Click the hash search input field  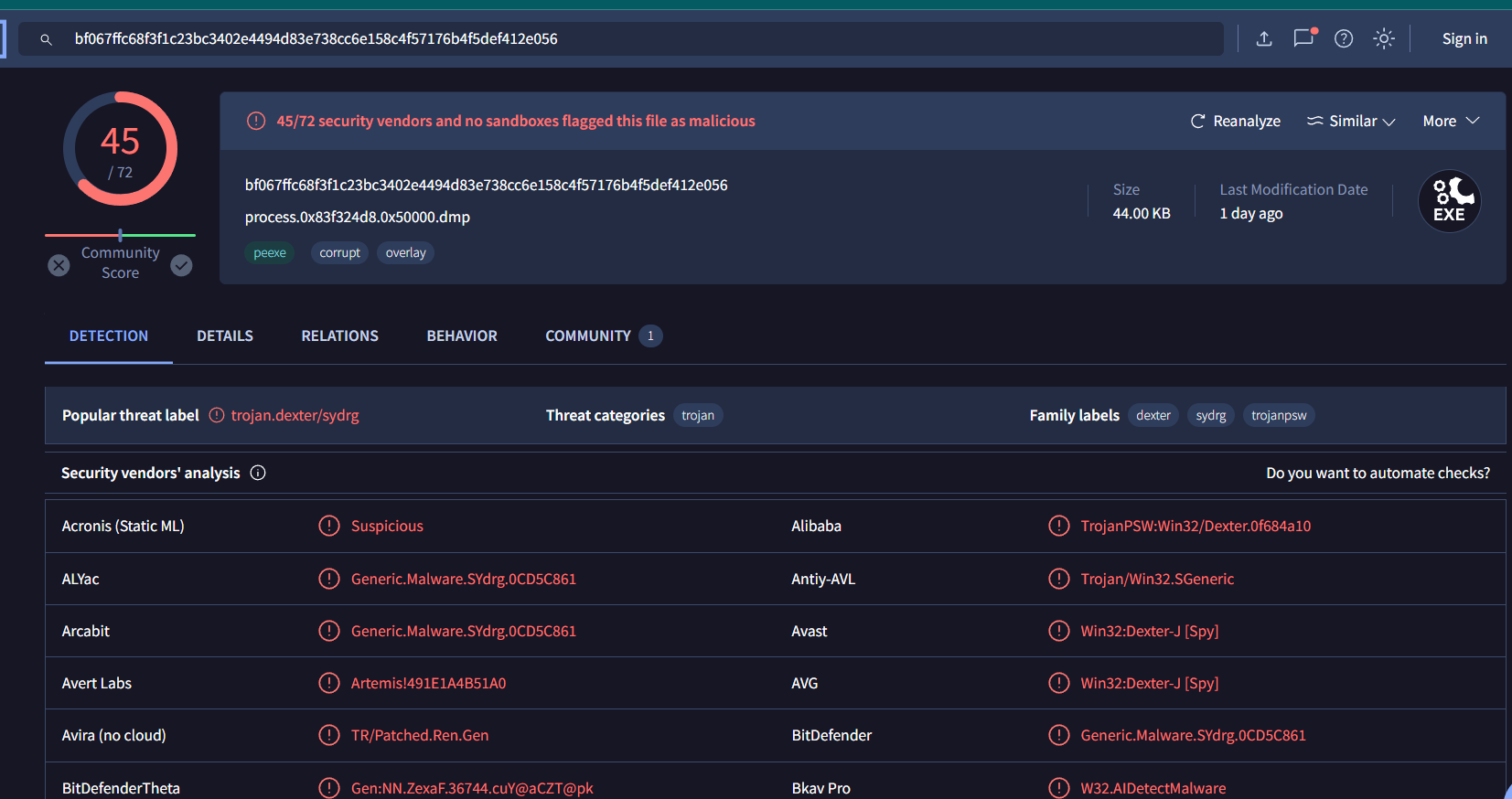(640, 38)
